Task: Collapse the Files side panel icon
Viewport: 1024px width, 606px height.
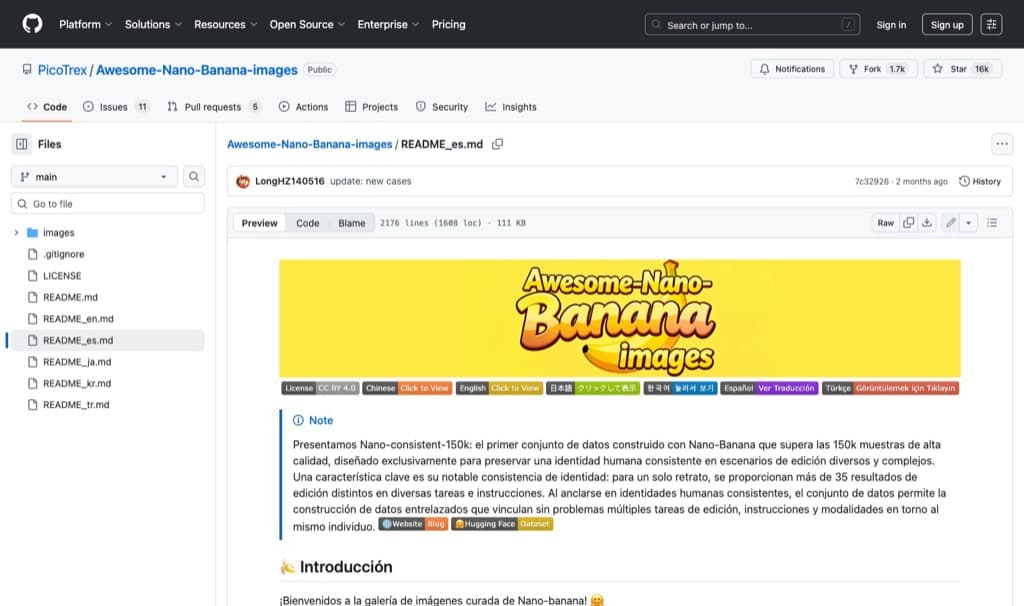Action: pos(22,144)
